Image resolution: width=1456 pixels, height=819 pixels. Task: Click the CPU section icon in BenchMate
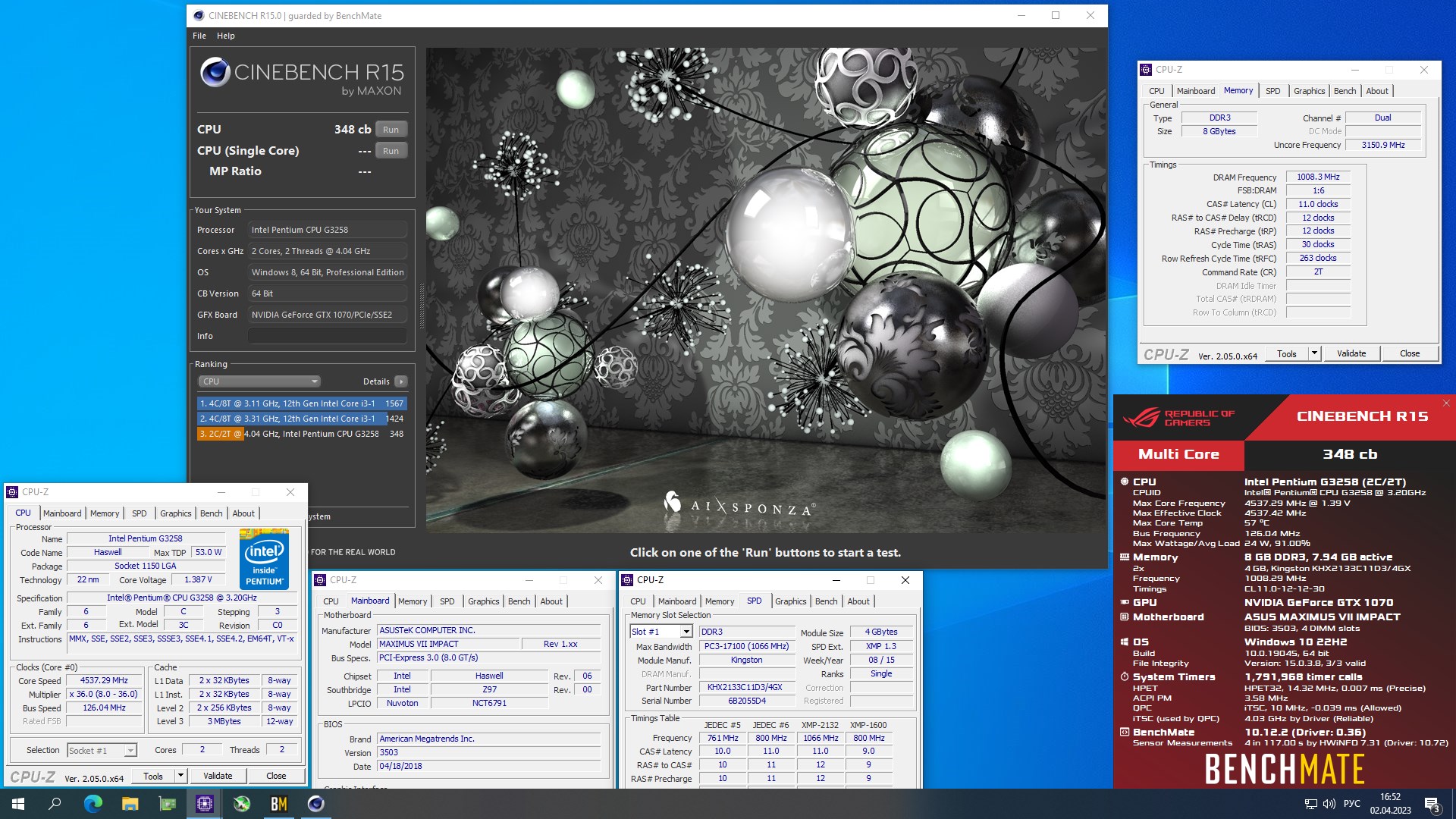pyautogui.click(x=1125, y=482)
